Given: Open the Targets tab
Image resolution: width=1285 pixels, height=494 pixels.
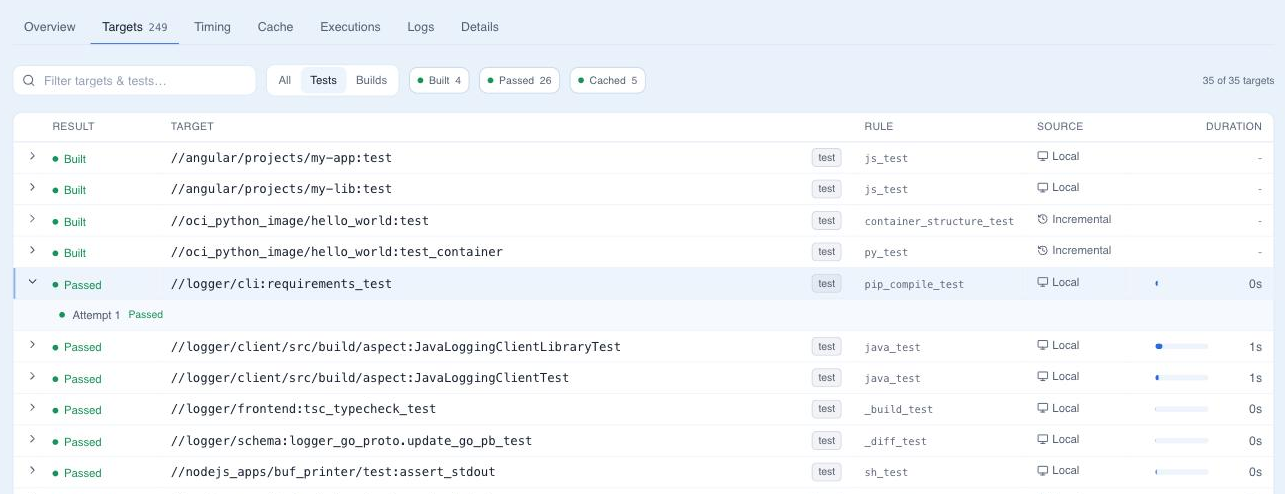Looking at the screenshot, I should point(135,27).
